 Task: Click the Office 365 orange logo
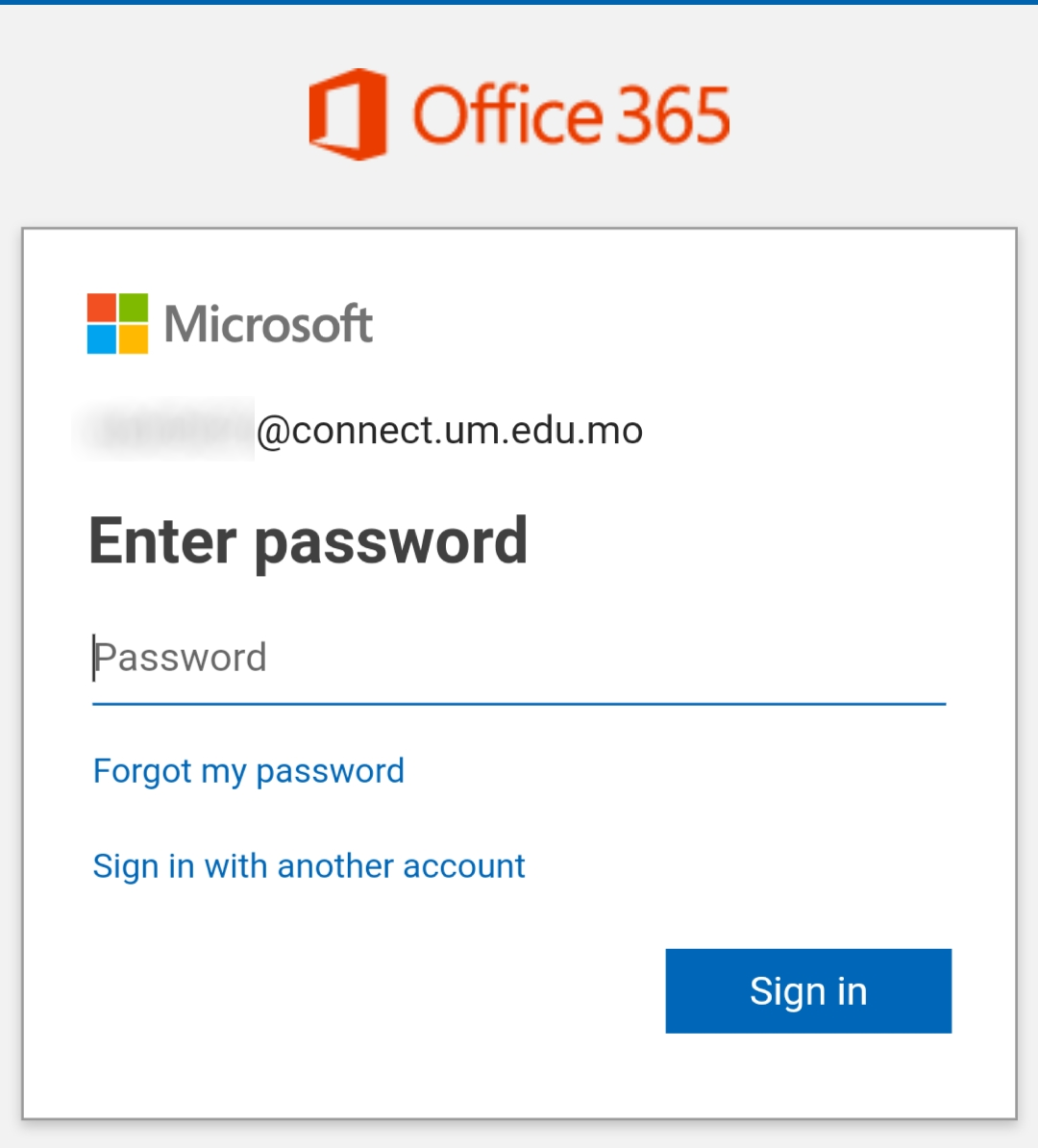(519, 113)
